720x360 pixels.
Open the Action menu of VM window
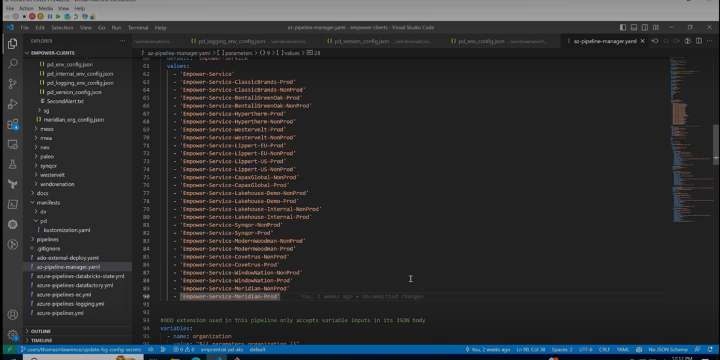[26, 8]
